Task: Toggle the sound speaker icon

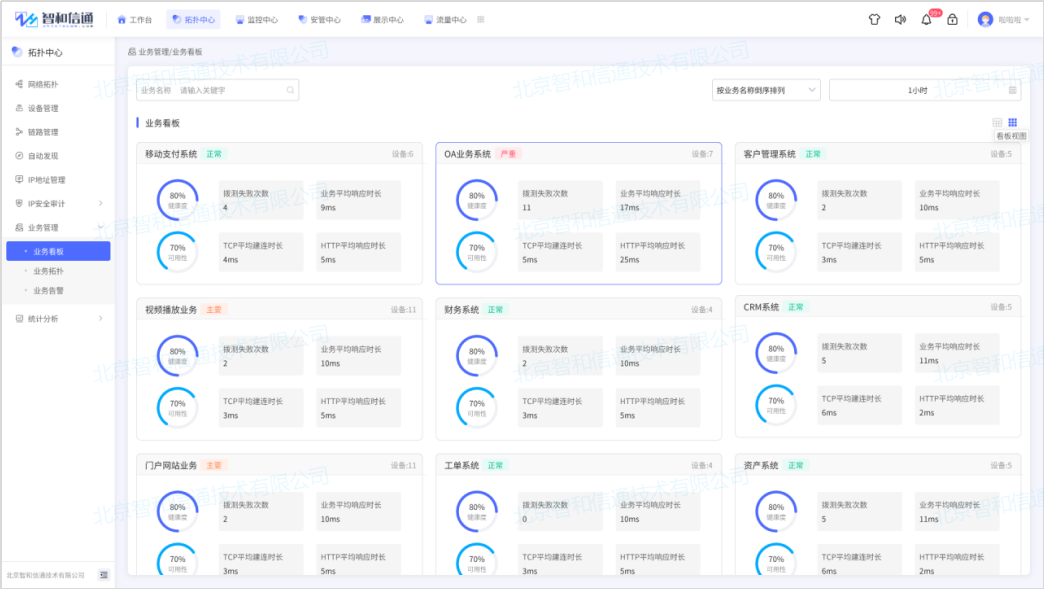Action: [900, 19]
